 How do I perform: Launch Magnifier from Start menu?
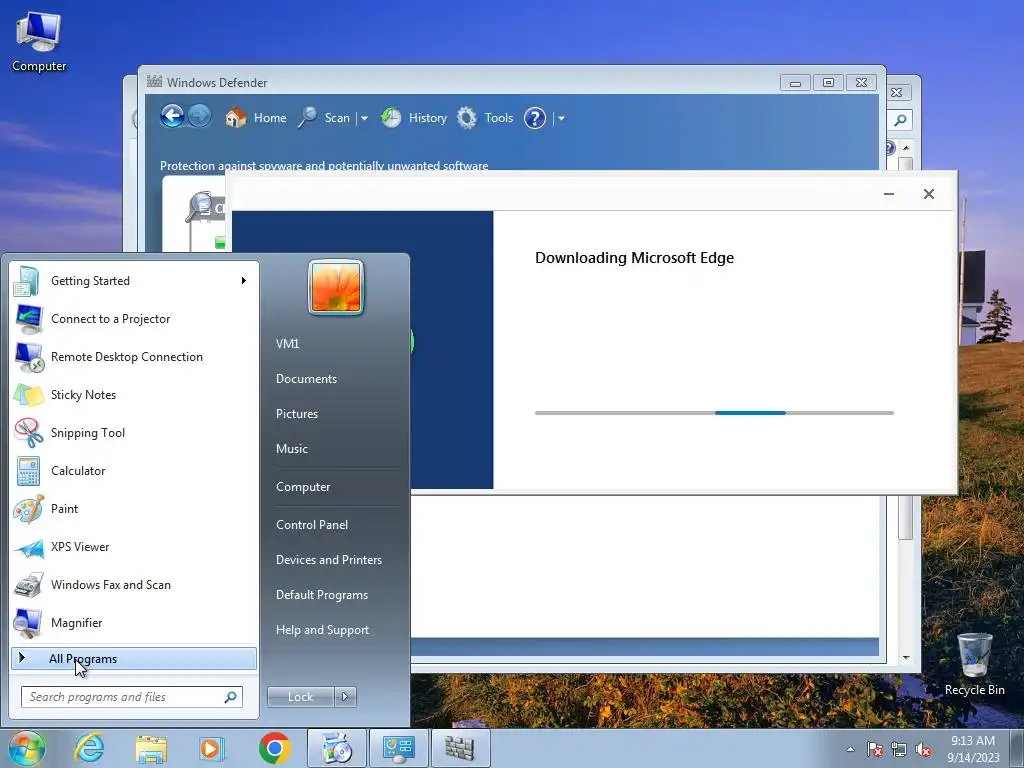click(x=134, y=622)
